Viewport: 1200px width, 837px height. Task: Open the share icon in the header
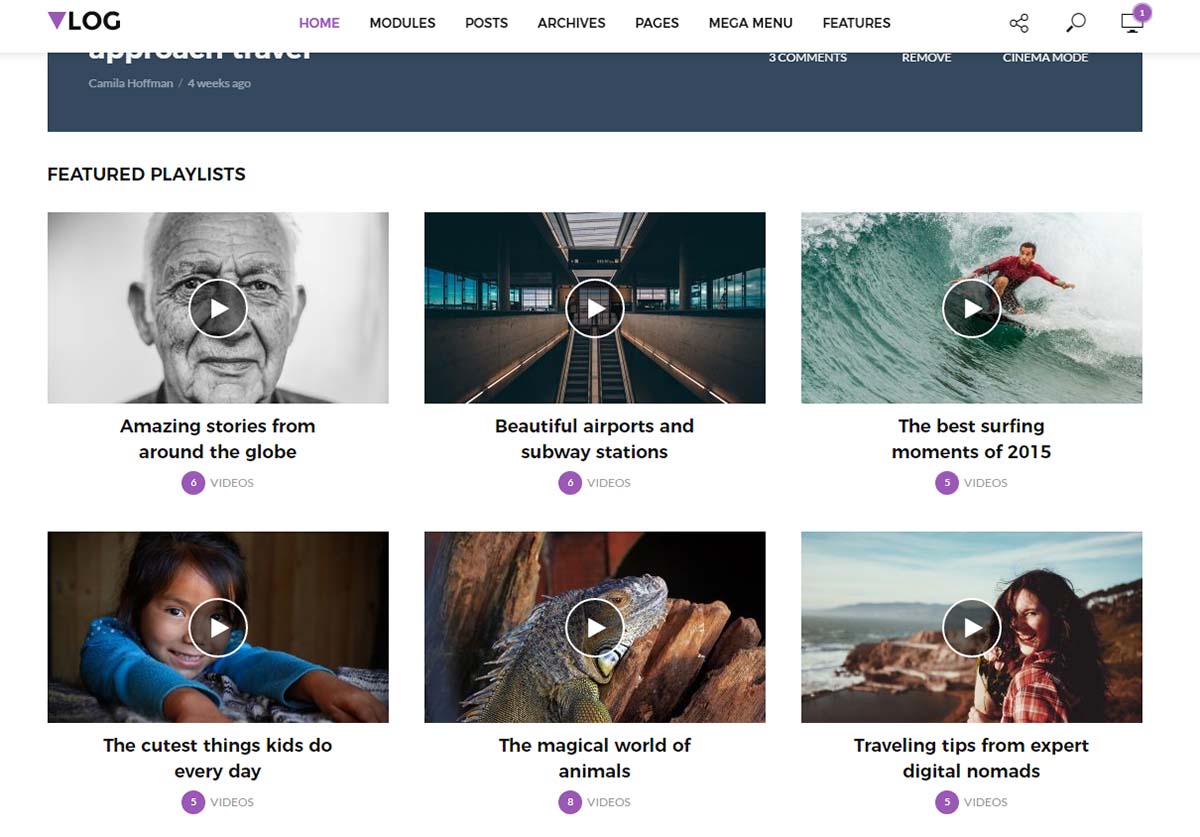point(1018,21)
